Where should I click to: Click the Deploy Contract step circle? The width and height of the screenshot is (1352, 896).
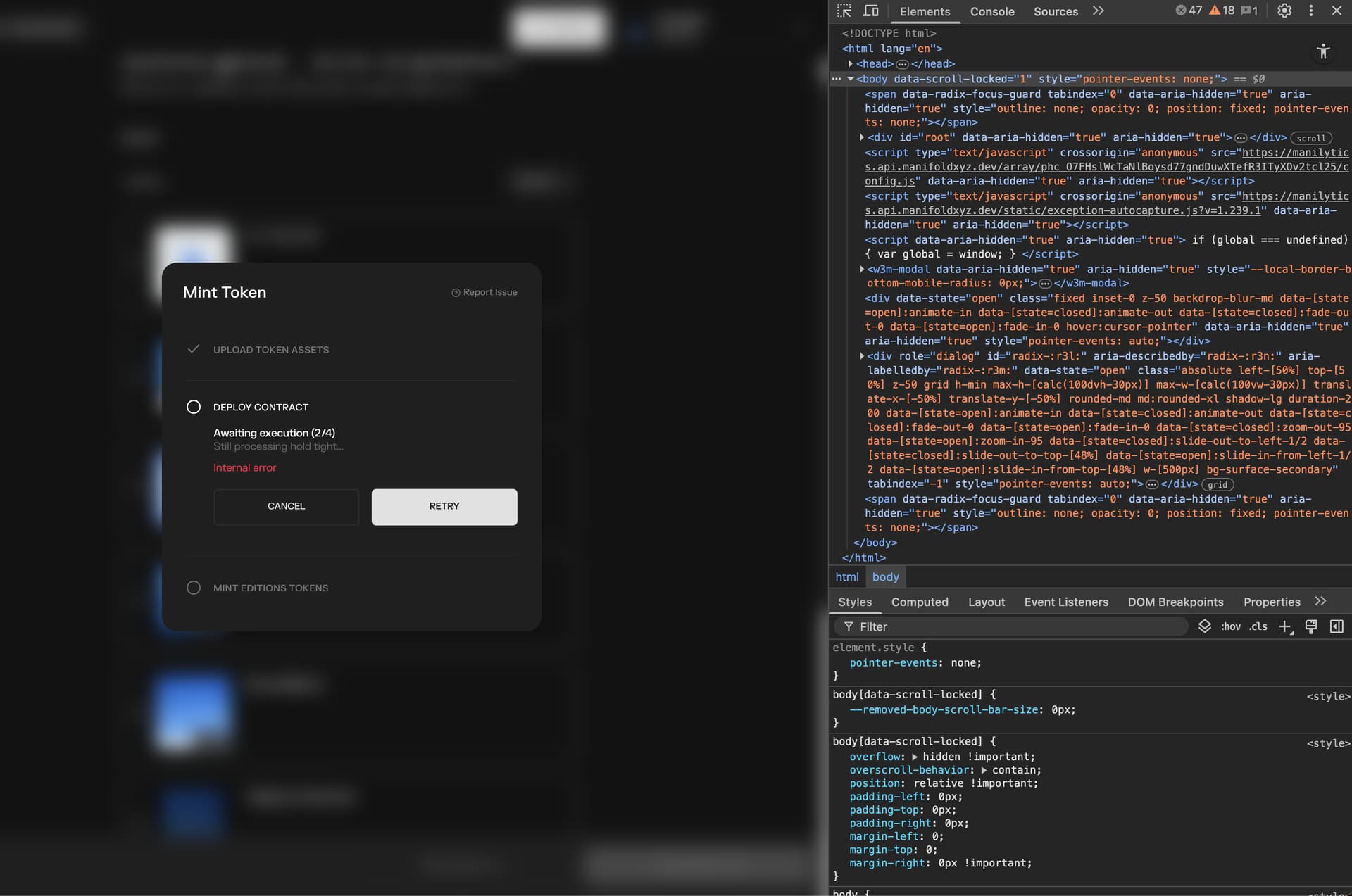[x=194, y=407]
